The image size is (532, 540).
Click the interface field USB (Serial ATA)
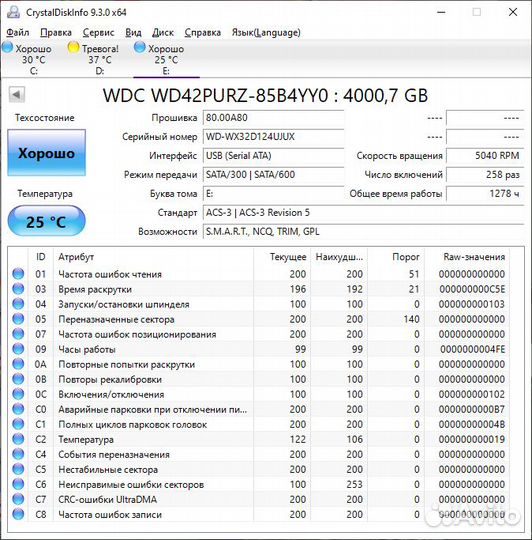pos(273,156)
